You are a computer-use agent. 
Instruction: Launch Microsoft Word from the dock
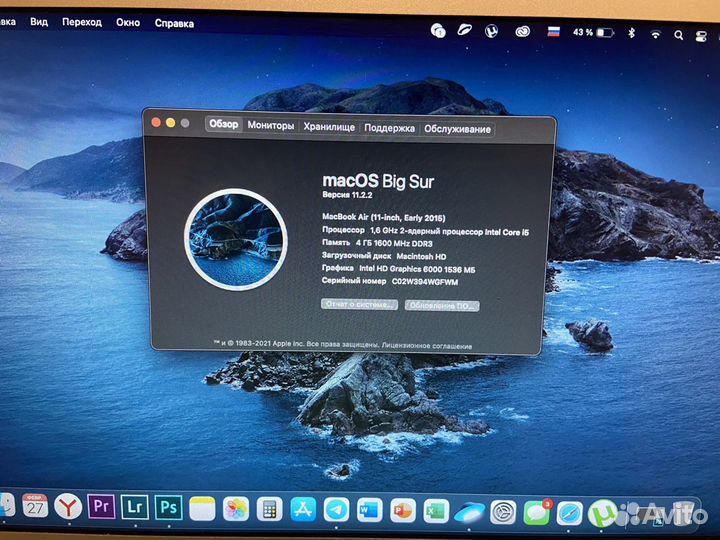click(370, 511)
